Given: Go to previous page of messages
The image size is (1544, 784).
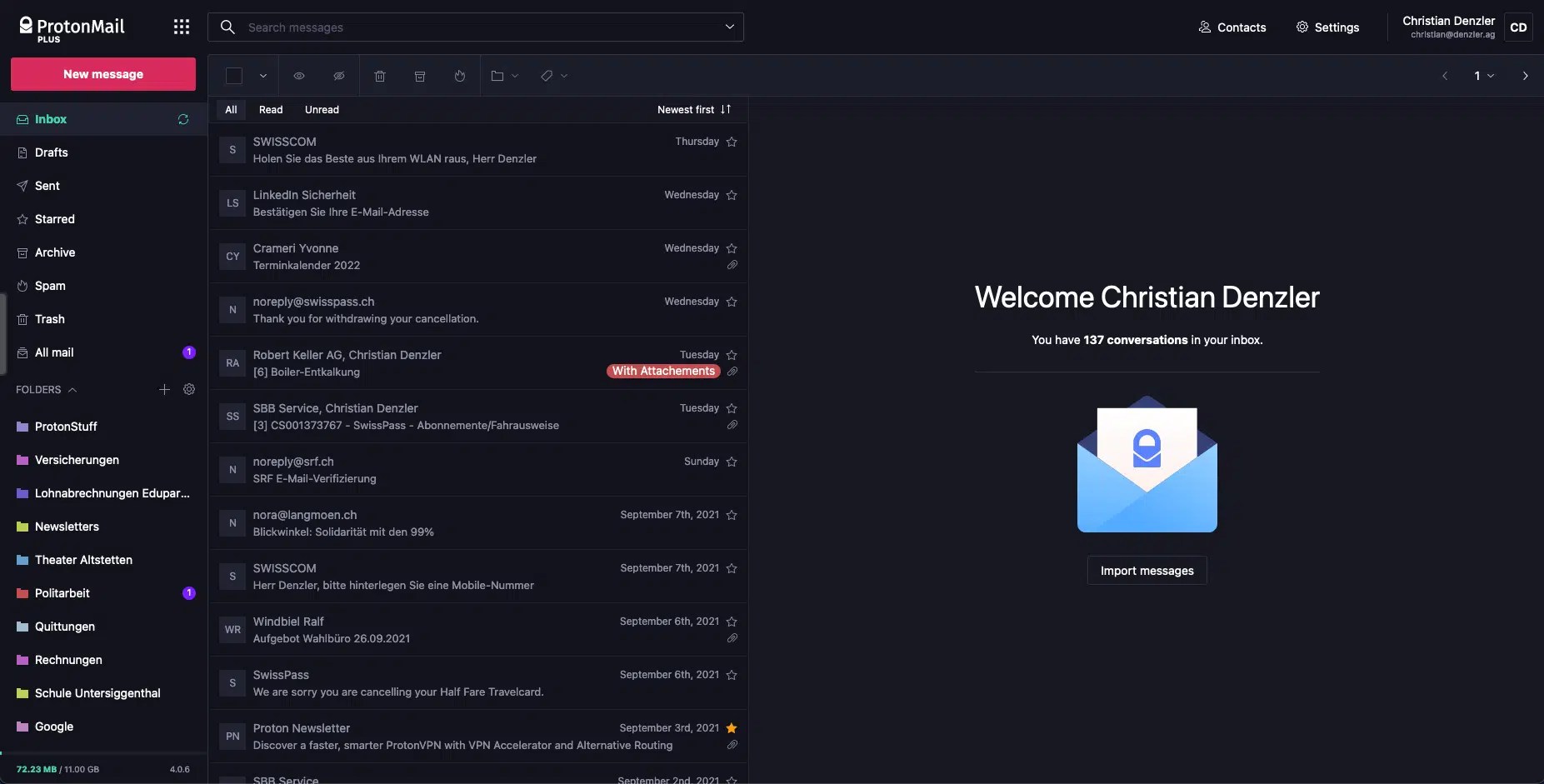Looking at the screenshot, I should point(1445,76).
